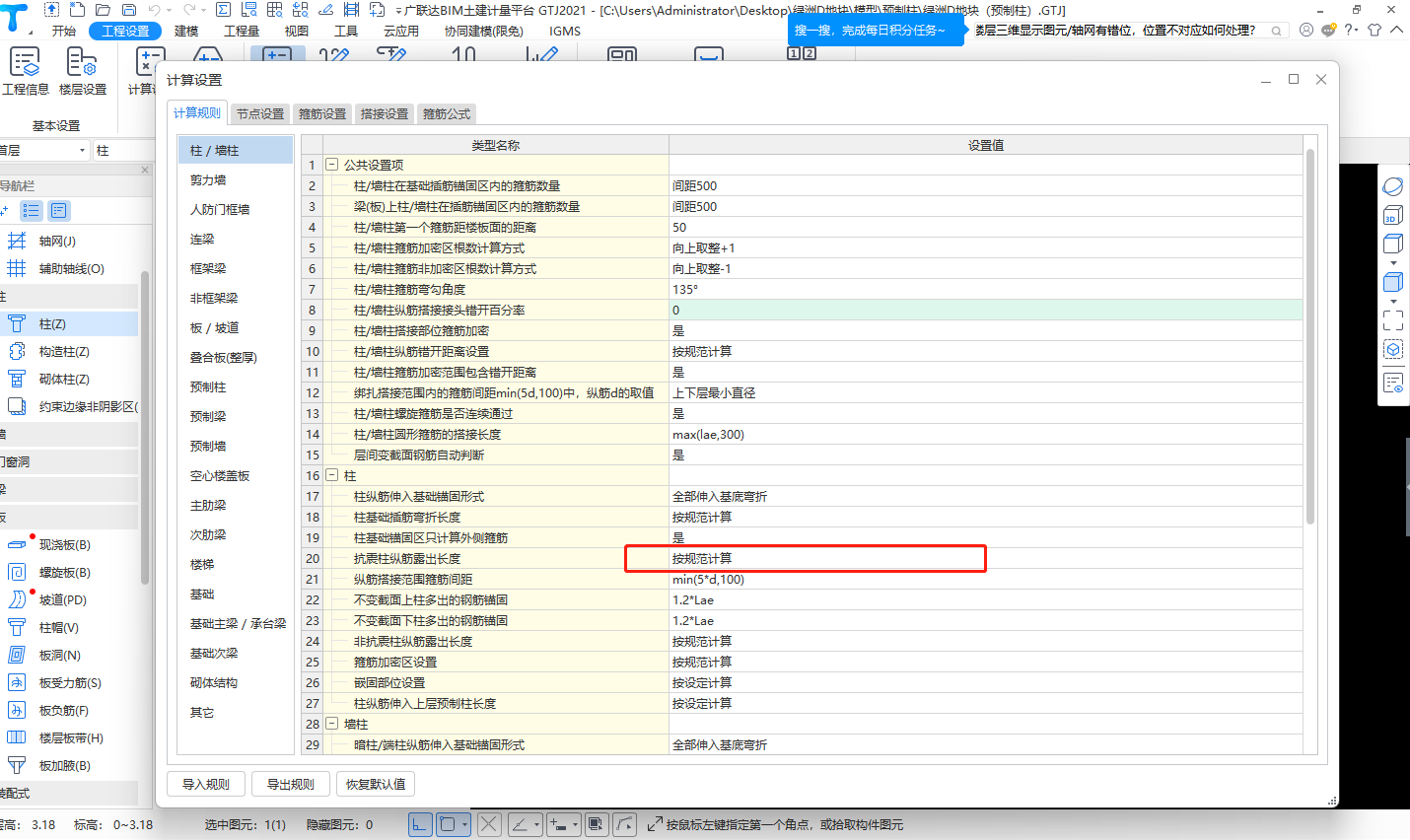Screen dimensions: 1410x840
Task: Click the dashed frame zoom-extents icon
Action: coord(1393,320)
